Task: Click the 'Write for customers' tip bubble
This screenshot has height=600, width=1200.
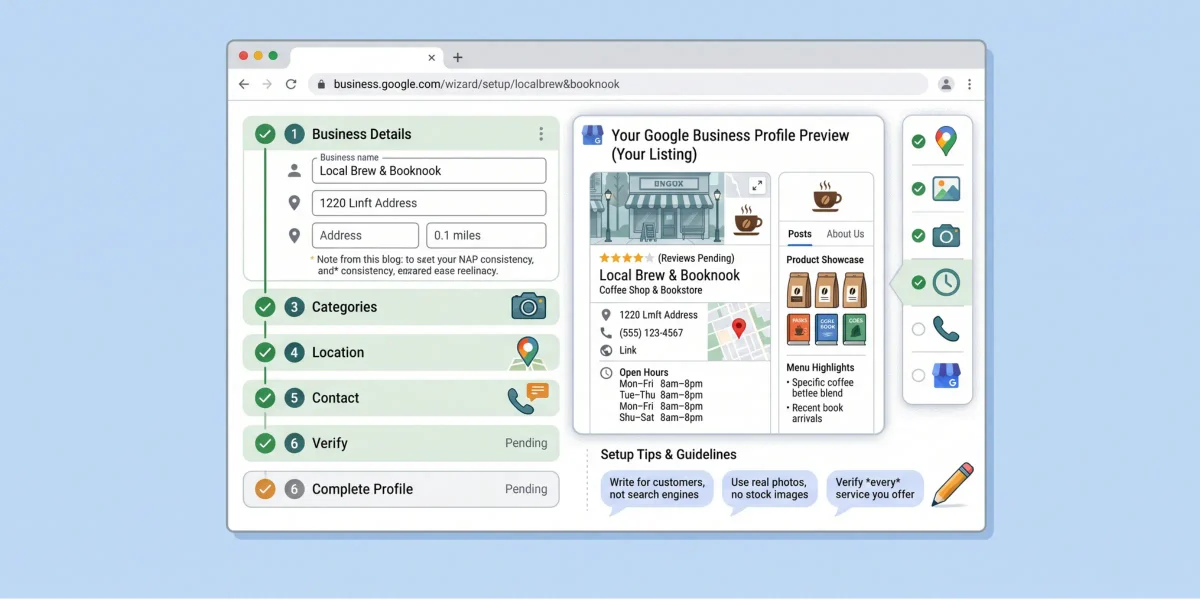Action: tap(657, 490)
